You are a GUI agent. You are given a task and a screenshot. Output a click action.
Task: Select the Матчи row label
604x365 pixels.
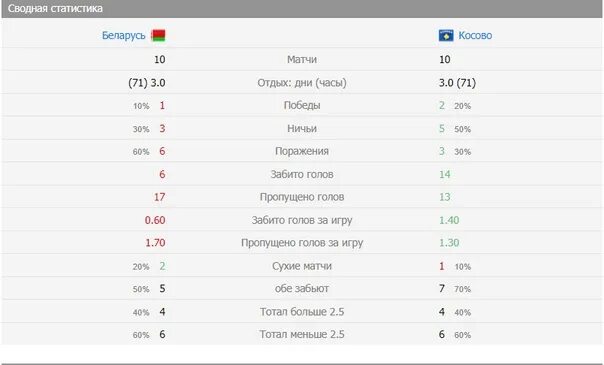coord(302,59)
